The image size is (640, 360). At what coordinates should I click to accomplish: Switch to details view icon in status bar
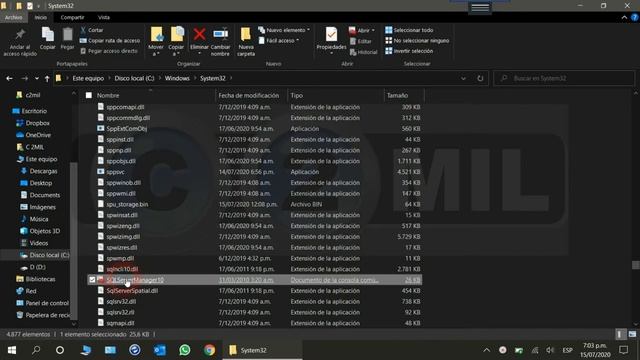click(620, 334)
